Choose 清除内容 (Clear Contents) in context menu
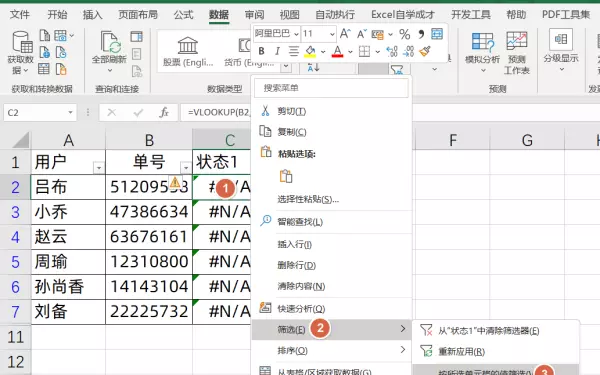This screenshot has height=375, width=600. pos(331,286)
